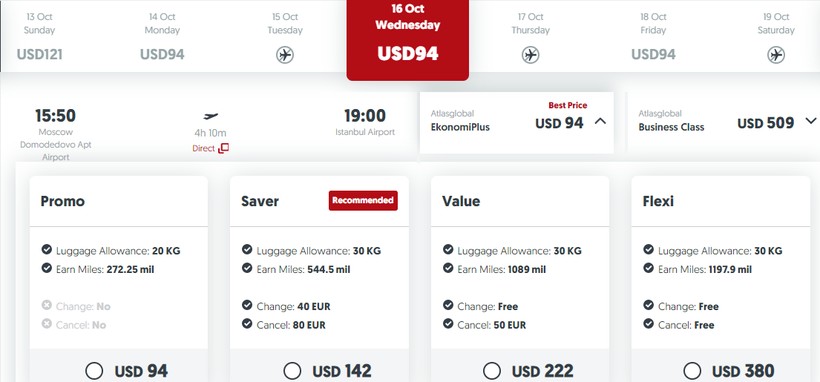Screen dimensions: 820x382
Task: Select the Value fare USD 222 radio button
Action: [x=492, y=371]
